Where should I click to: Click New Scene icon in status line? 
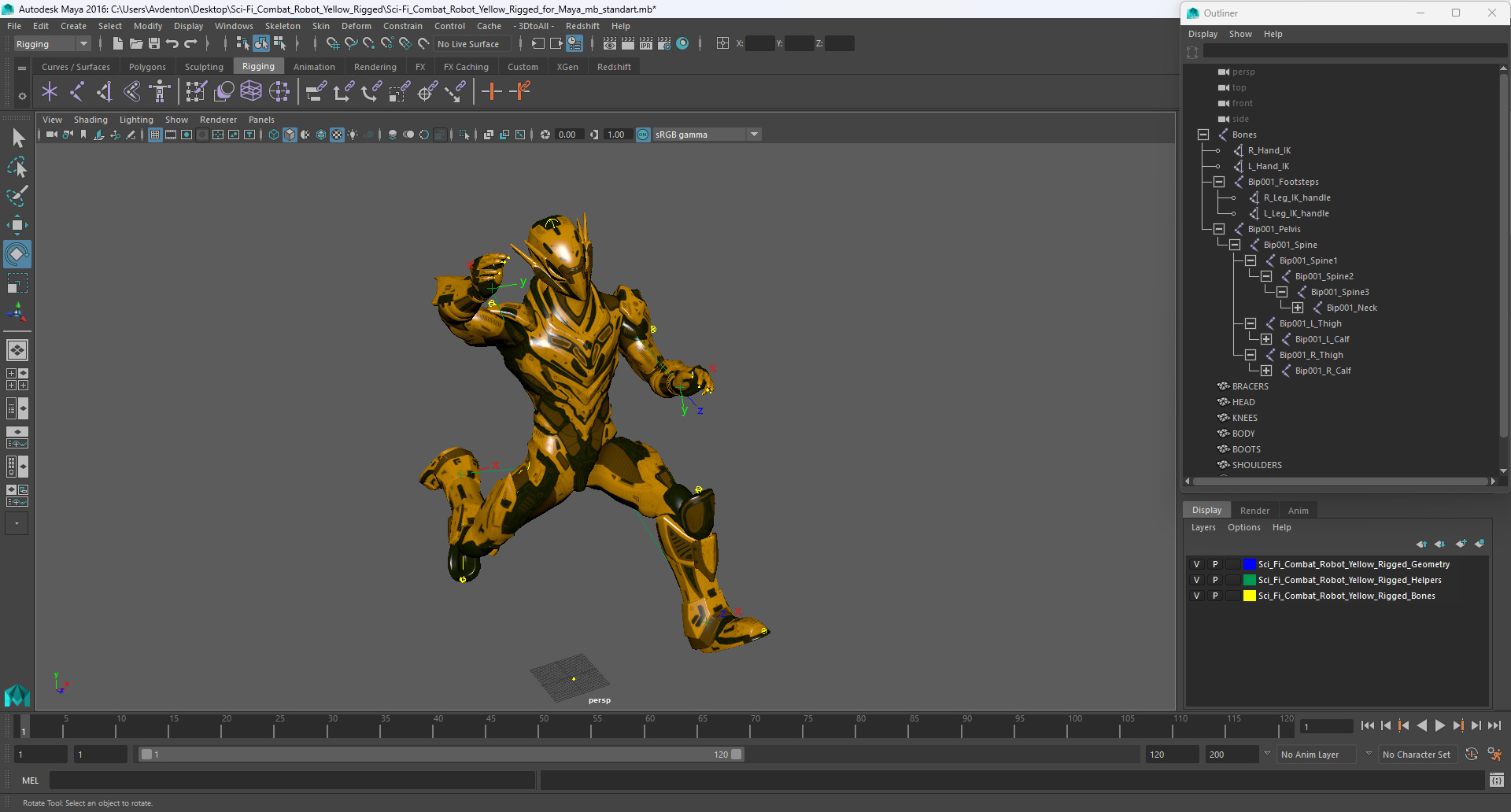(x=117, y=44)
